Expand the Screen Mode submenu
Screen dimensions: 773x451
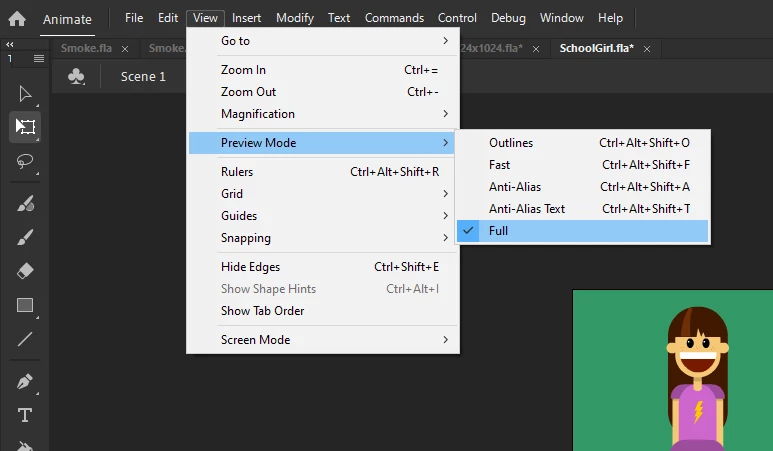point(323,340)
